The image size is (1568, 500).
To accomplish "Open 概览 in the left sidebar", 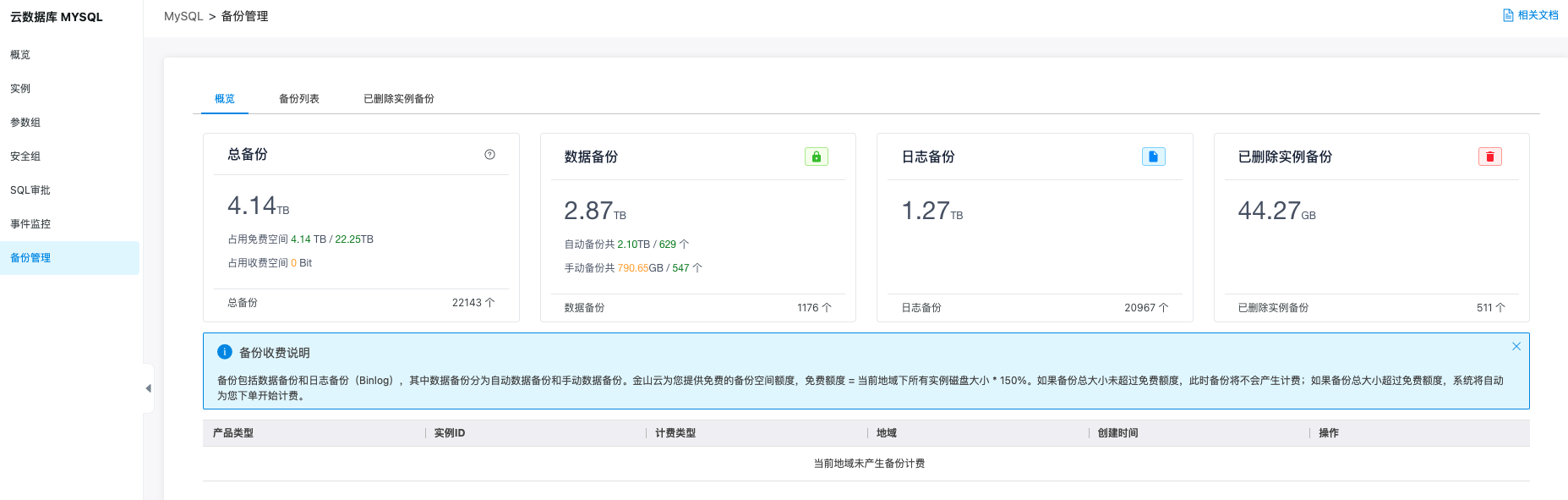I will [x=20, y=55].
